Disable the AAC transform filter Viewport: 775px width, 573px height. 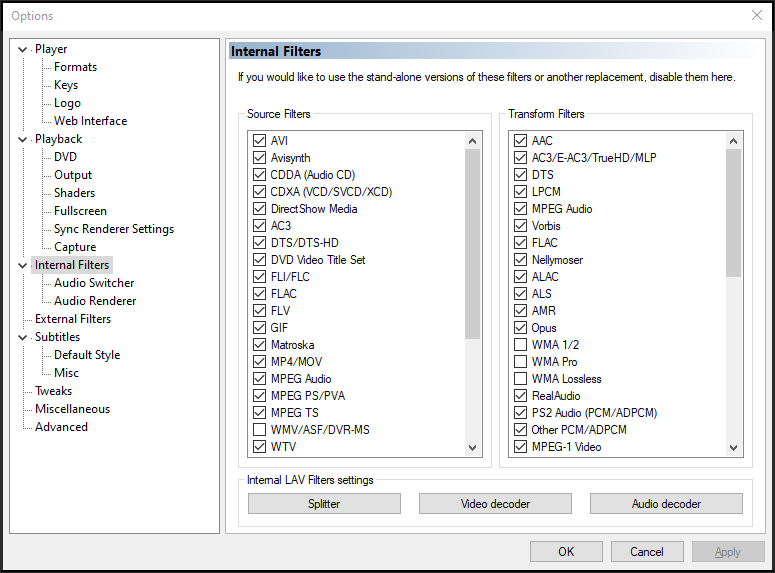(x=520, y=141)
